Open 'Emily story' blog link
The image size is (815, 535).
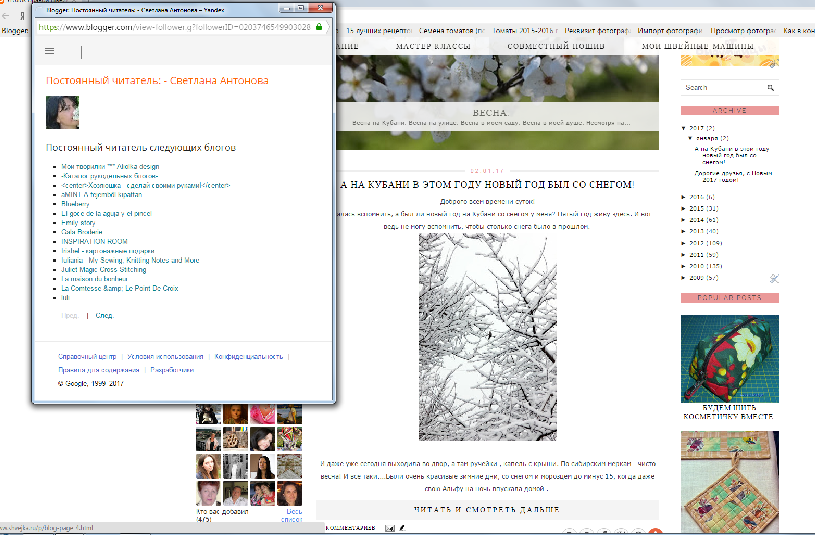tap(78, 223)
